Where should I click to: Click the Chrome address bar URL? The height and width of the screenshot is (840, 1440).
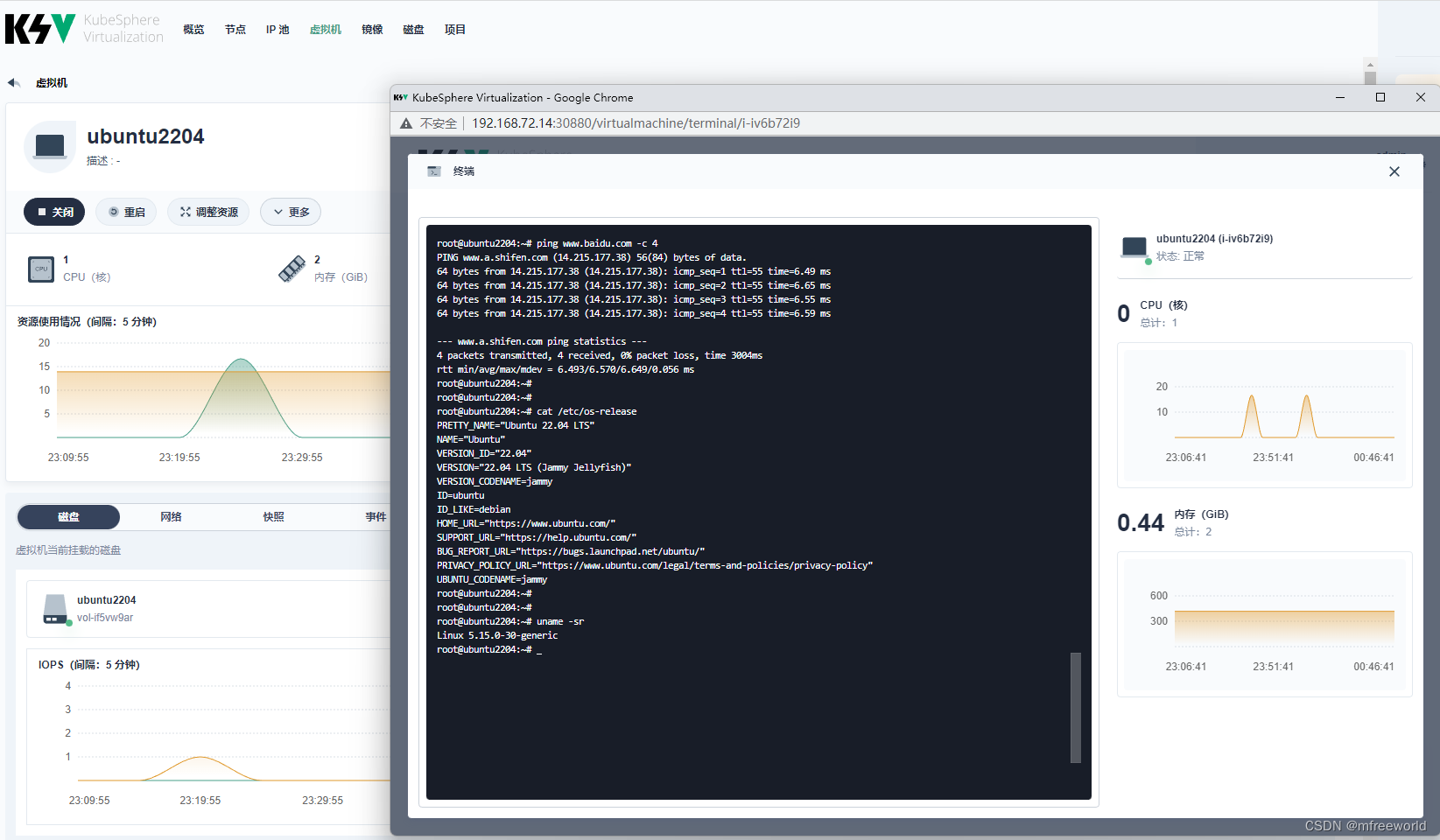(x=636, y=123)
